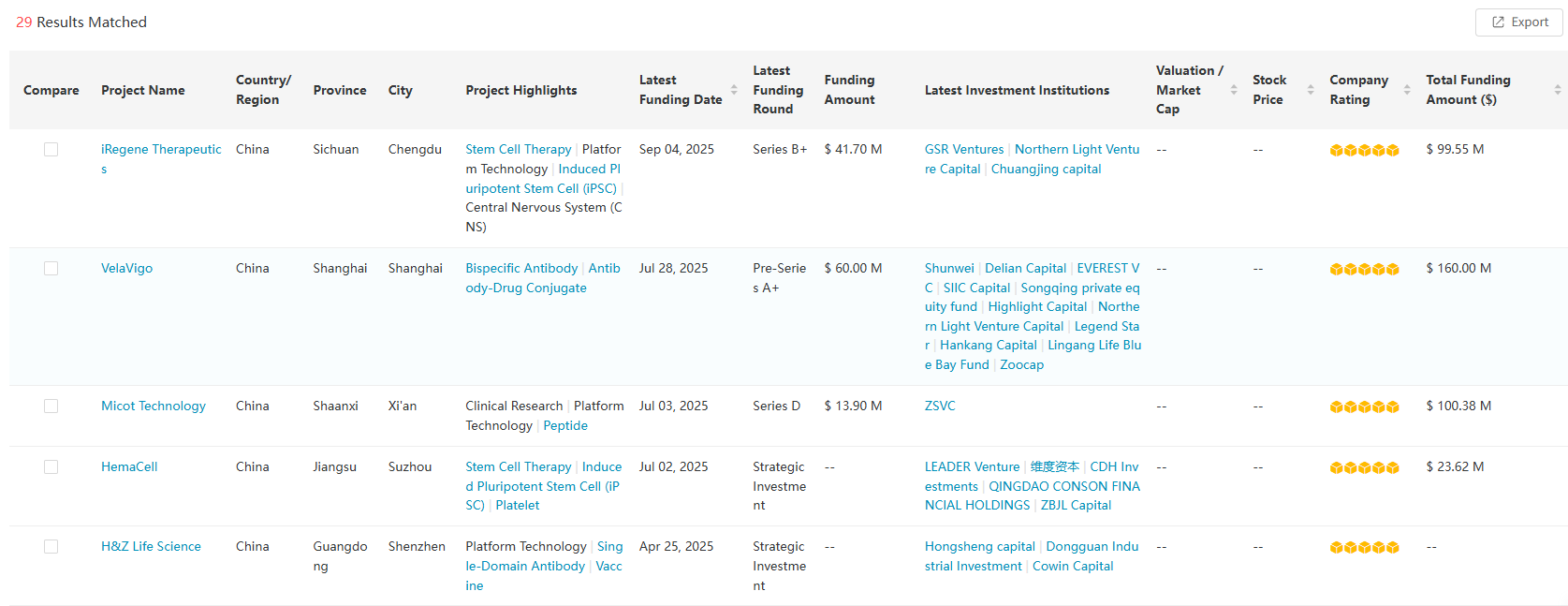The image size is (1568, 606).
Task: Open Zoocap investor link
Action: point(1021,364)
